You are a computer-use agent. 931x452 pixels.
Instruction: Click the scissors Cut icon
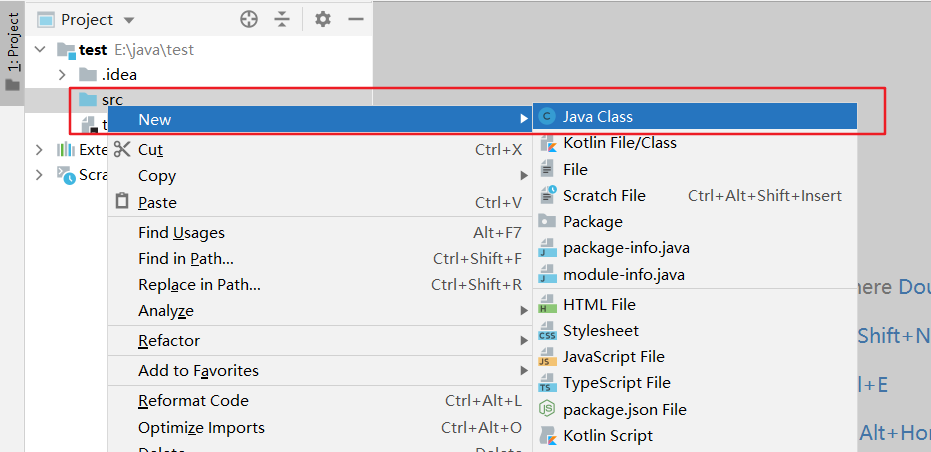point(122,149)
